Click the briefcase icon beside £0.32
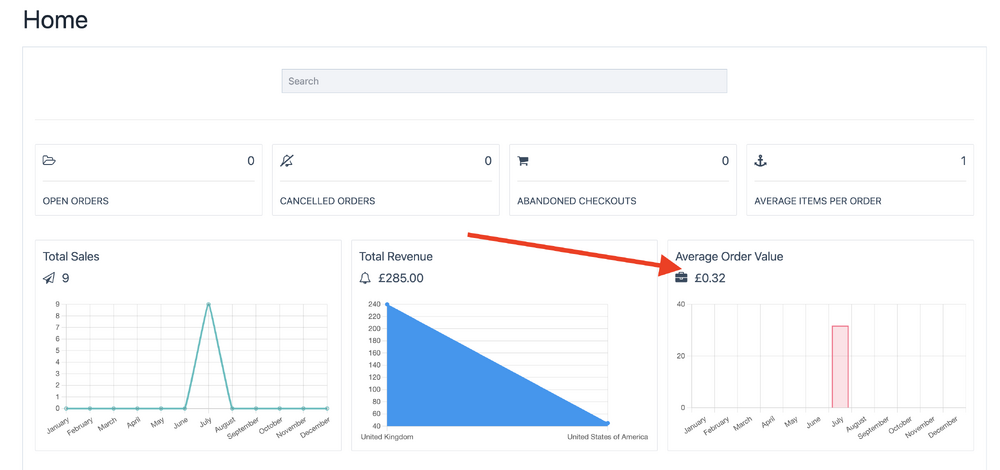 point(681,278)
